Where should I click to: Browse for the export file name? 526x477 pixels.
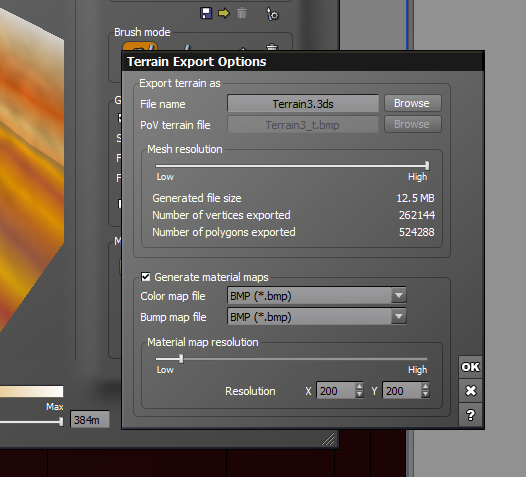(412, 103)
